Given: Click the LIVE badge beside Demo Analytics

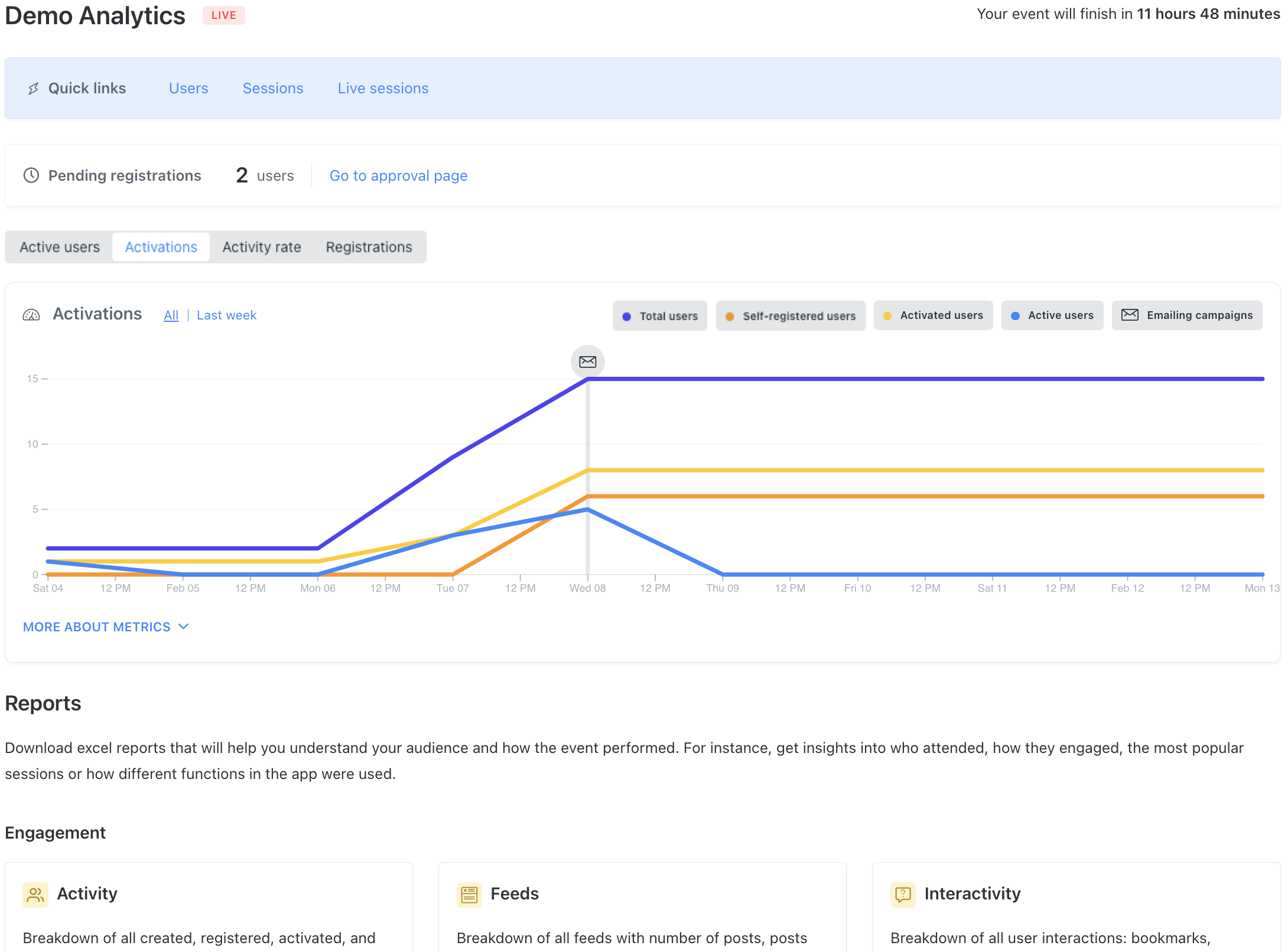Looking at the screenshot, I should pos(224,15).
